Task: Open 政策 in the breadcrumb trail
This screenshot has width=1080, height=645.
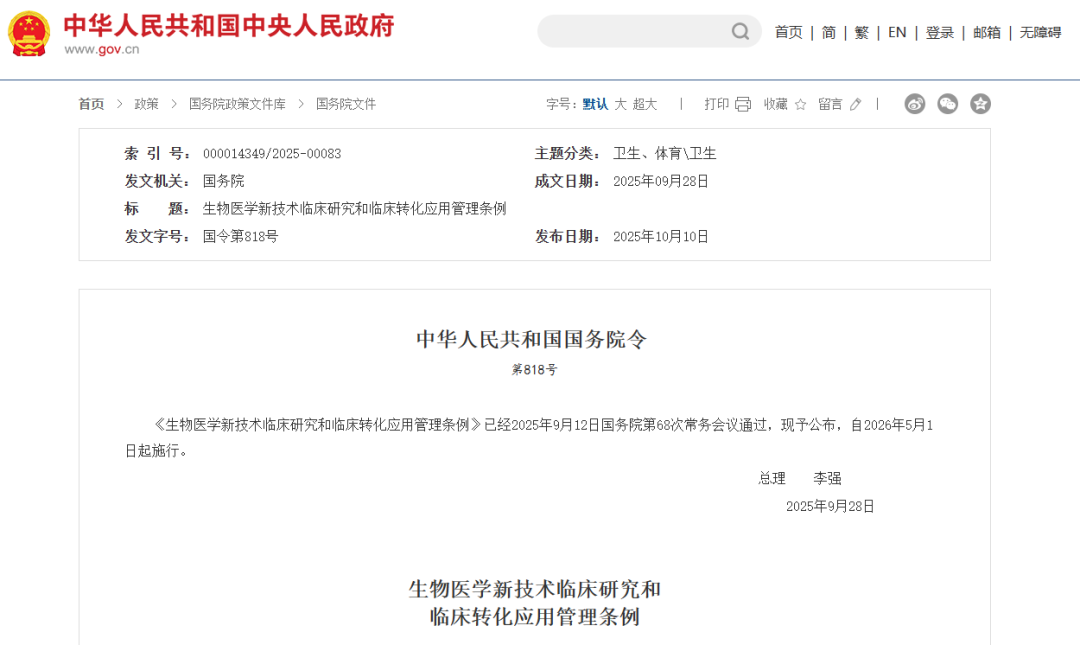Action: click(x=146, y=103)
